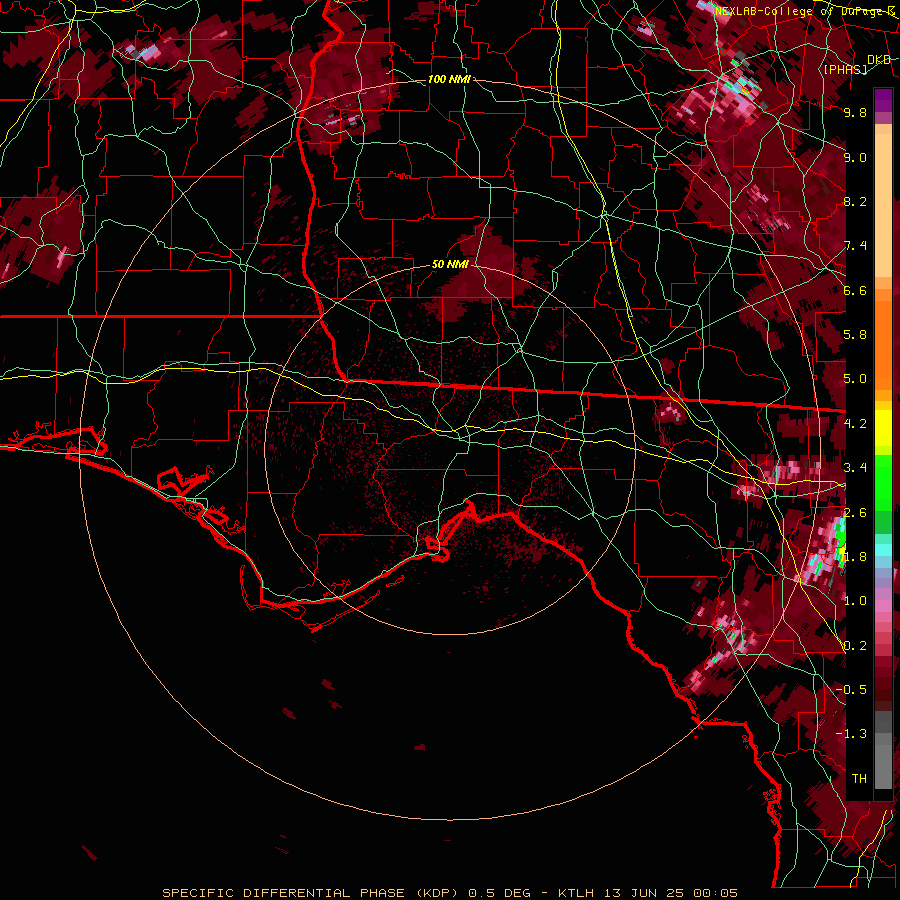The image size is (900, 900).
Task: Click the 2.6 value on the color scale
Action: pyautogui.click(x=855, y=513)
